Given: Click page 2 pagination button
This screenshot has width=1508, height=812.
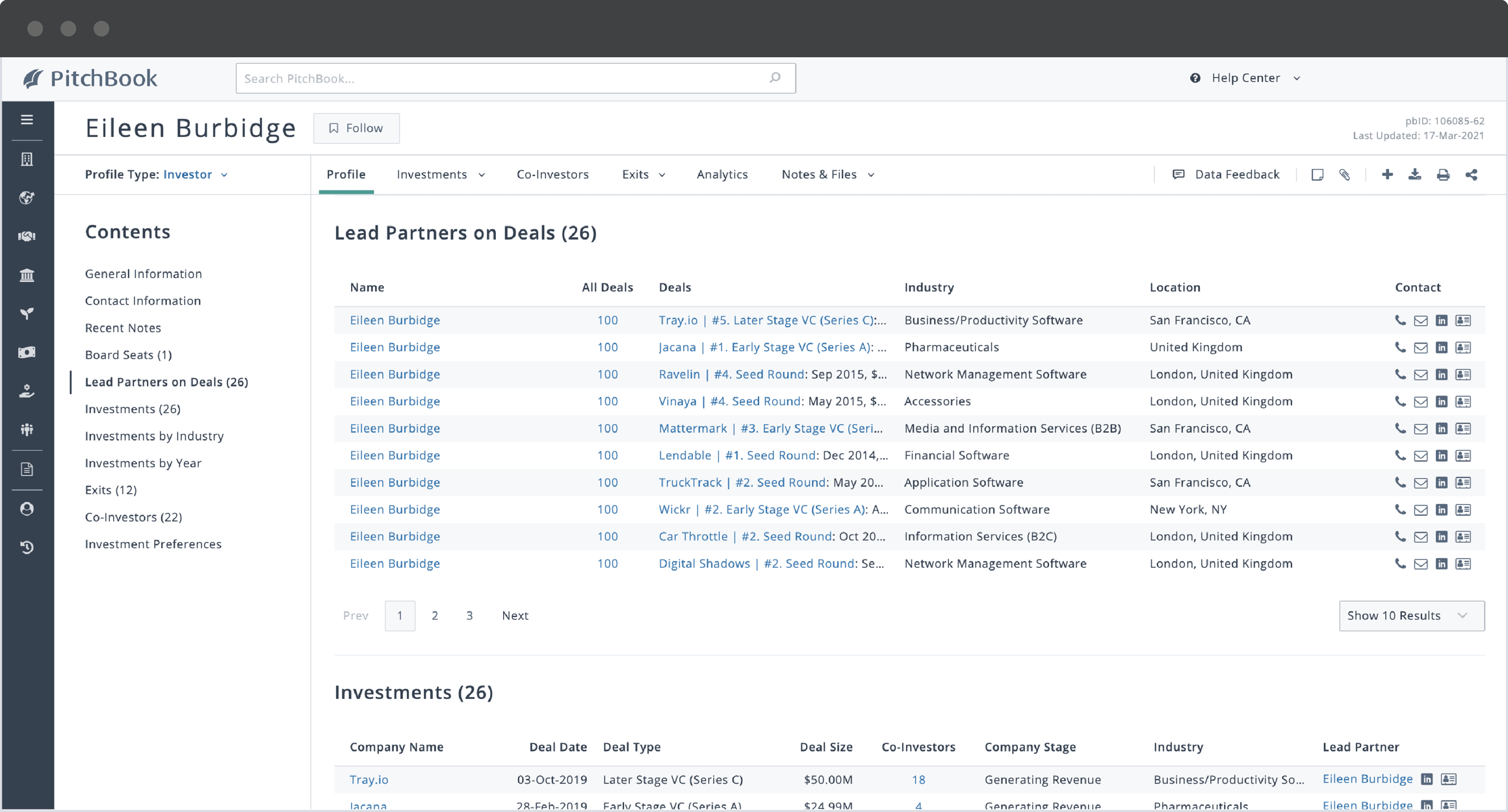Looking at the screenshot, I should click(x=435, y=614).
